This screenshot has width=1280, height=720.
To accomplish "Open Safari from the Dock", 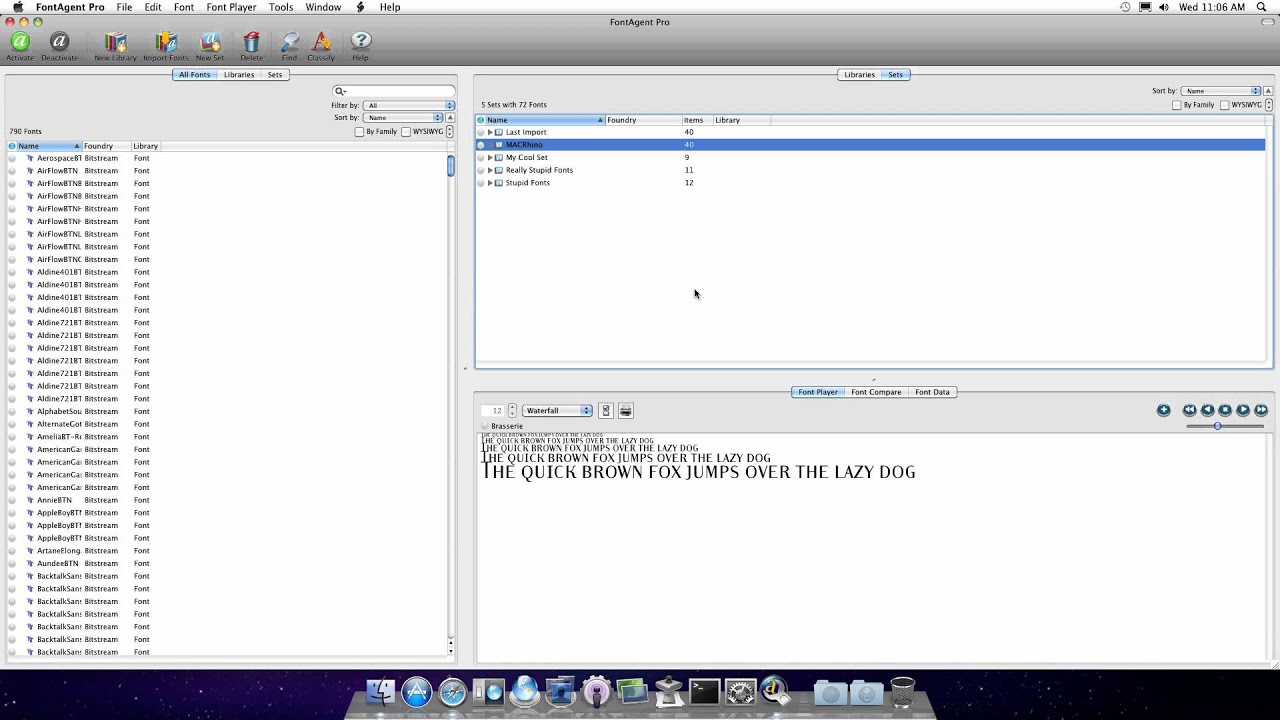I will pos(453,691).
